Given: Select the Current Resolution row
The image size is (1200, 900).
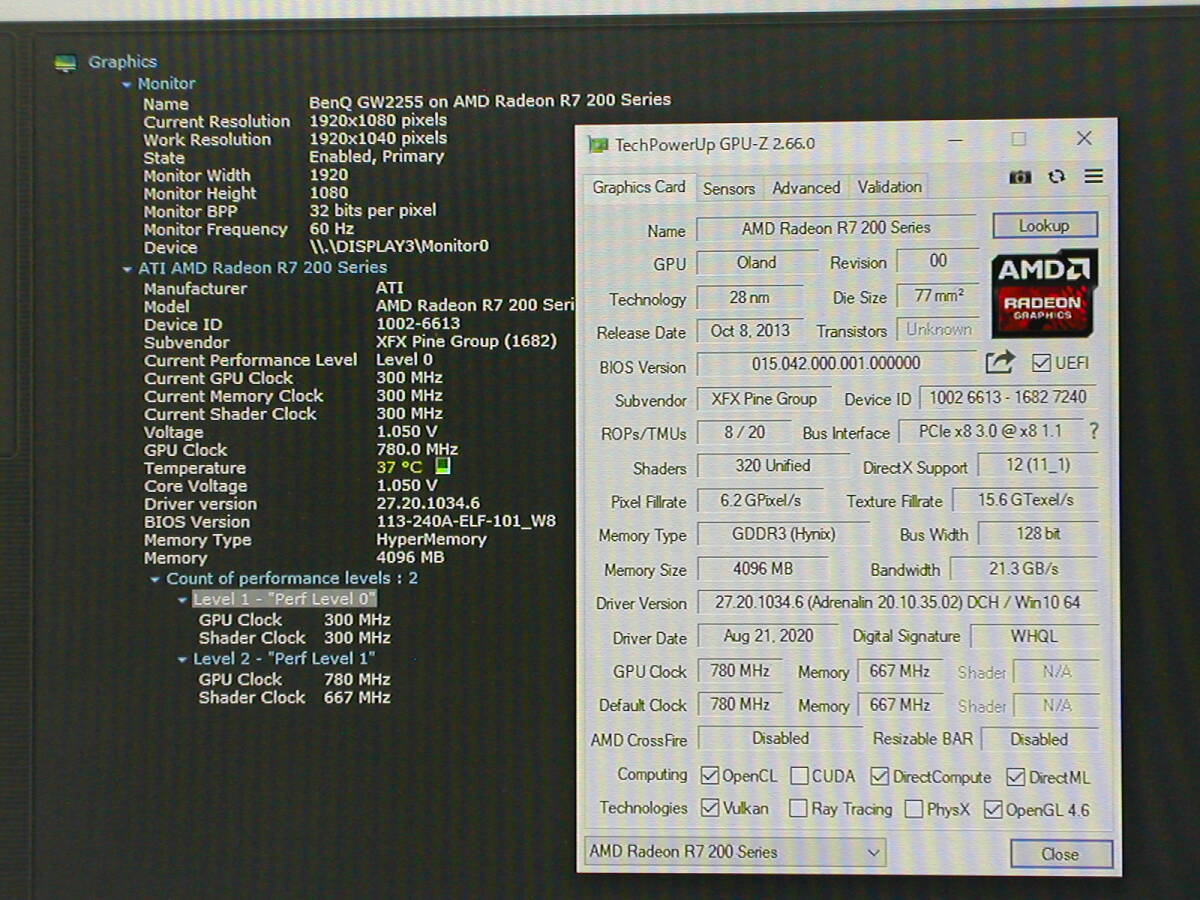Looking at the screenshot, I should point(295,121).
